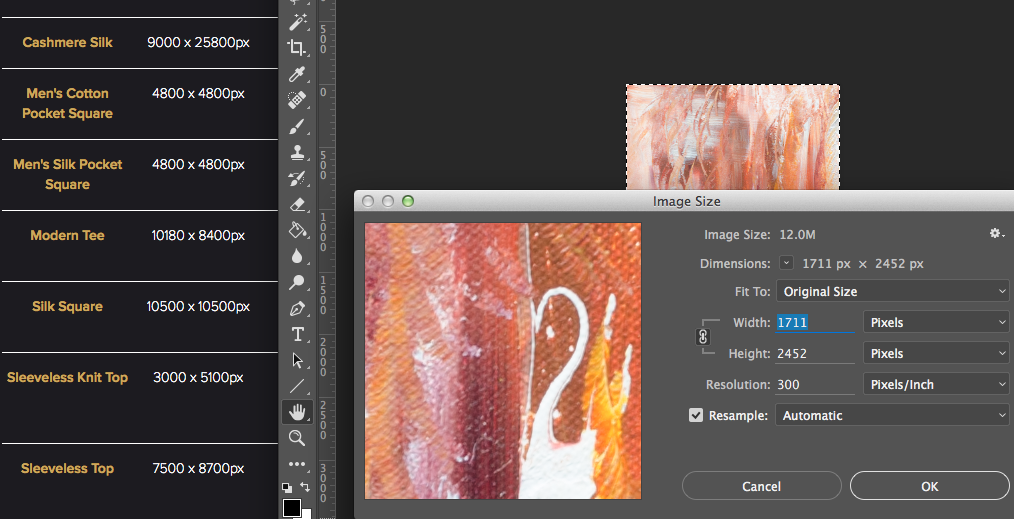Select the Type tool
This screenshot has width=1014, height=519.
point(297,334)
